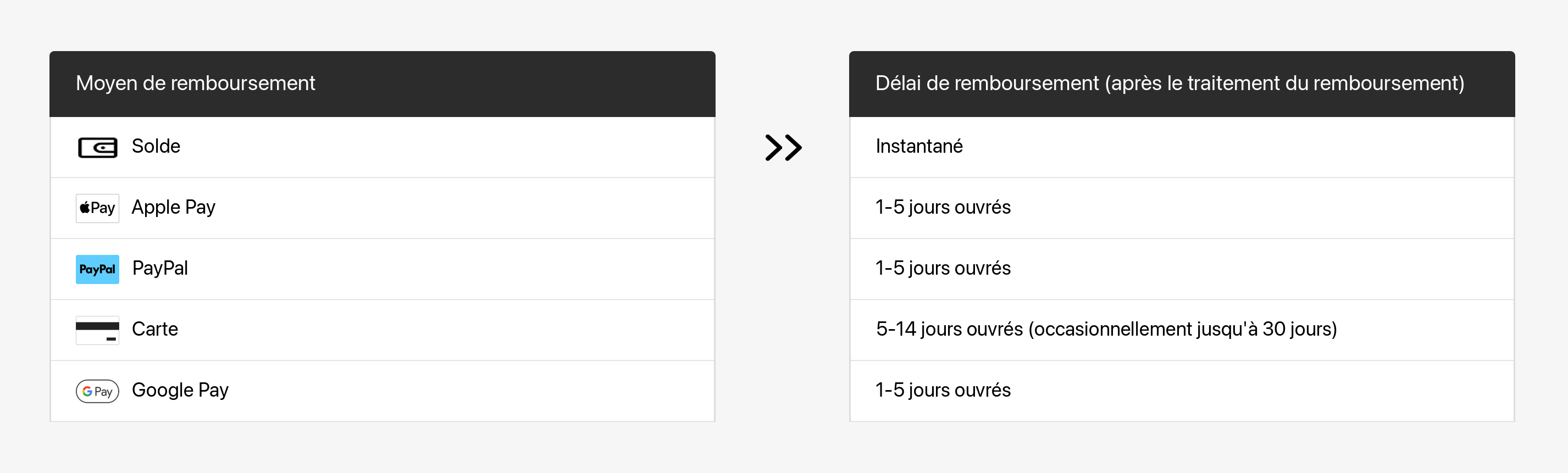Select the Solde label text
The height and width of the screenshot is (473, 1568).
tap(156, 147)
